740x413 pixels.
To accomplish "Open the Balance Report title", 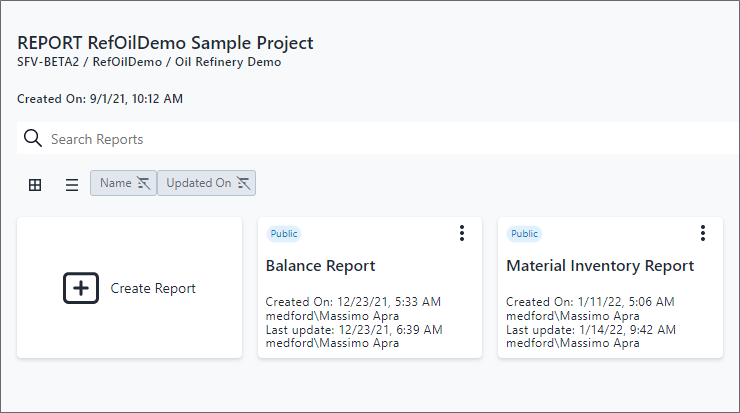I will (x=320, y=266).
